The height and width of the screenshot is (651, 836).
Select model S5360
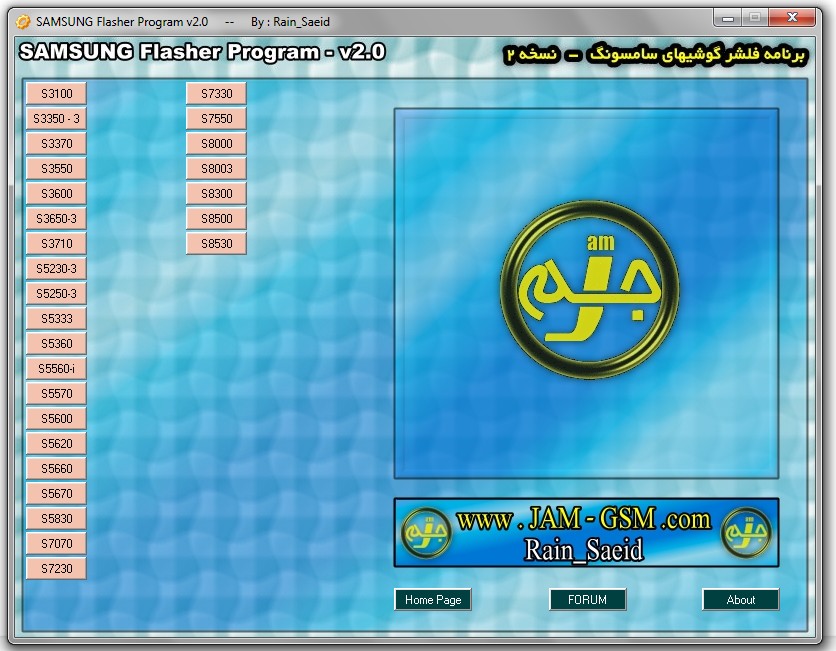pyautogui.click(x=57, y=344)
